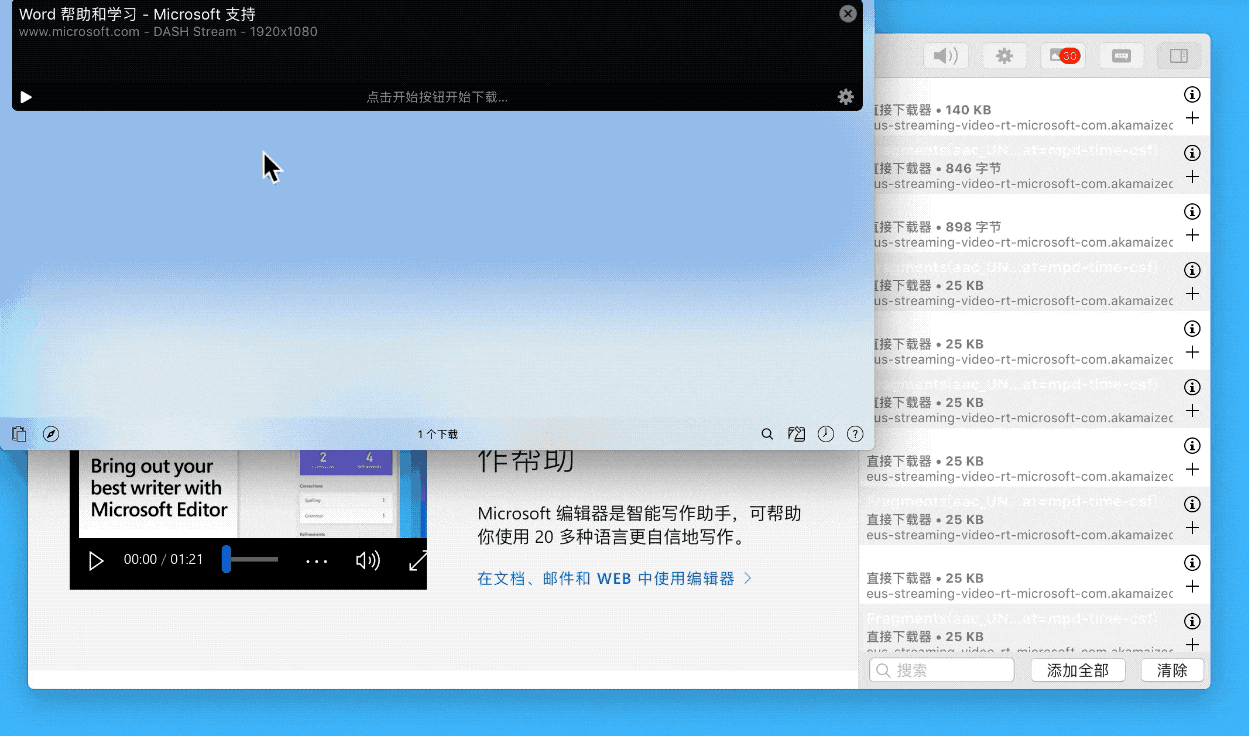Click the title Word 帮助和学习 - Microsoft 支持
The height and width of the screenshot is (736, 1249).
coord(138,14)
